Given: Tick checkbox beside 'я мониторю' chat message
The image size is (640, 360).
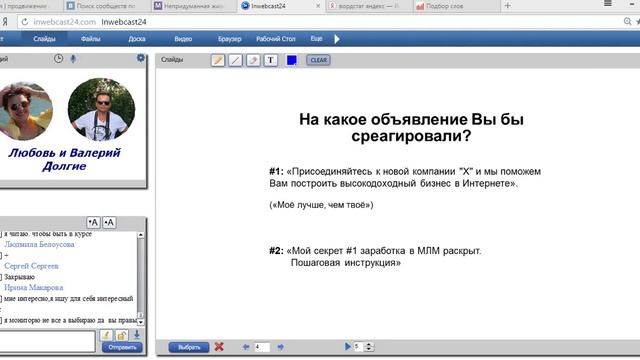Looking at the screenshot, I should 0,320.
